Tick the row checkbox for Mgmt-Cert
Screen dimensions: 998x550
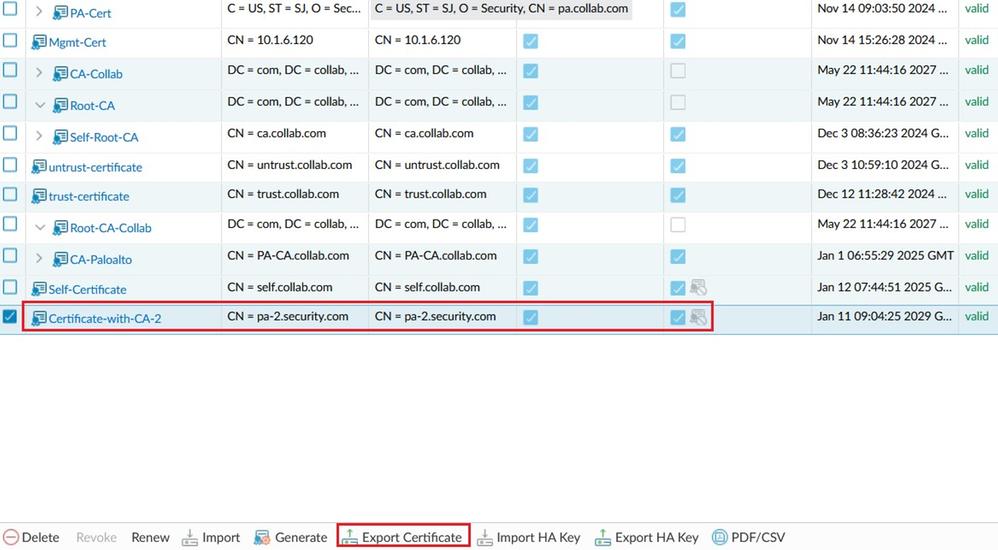tap(10, 39)
